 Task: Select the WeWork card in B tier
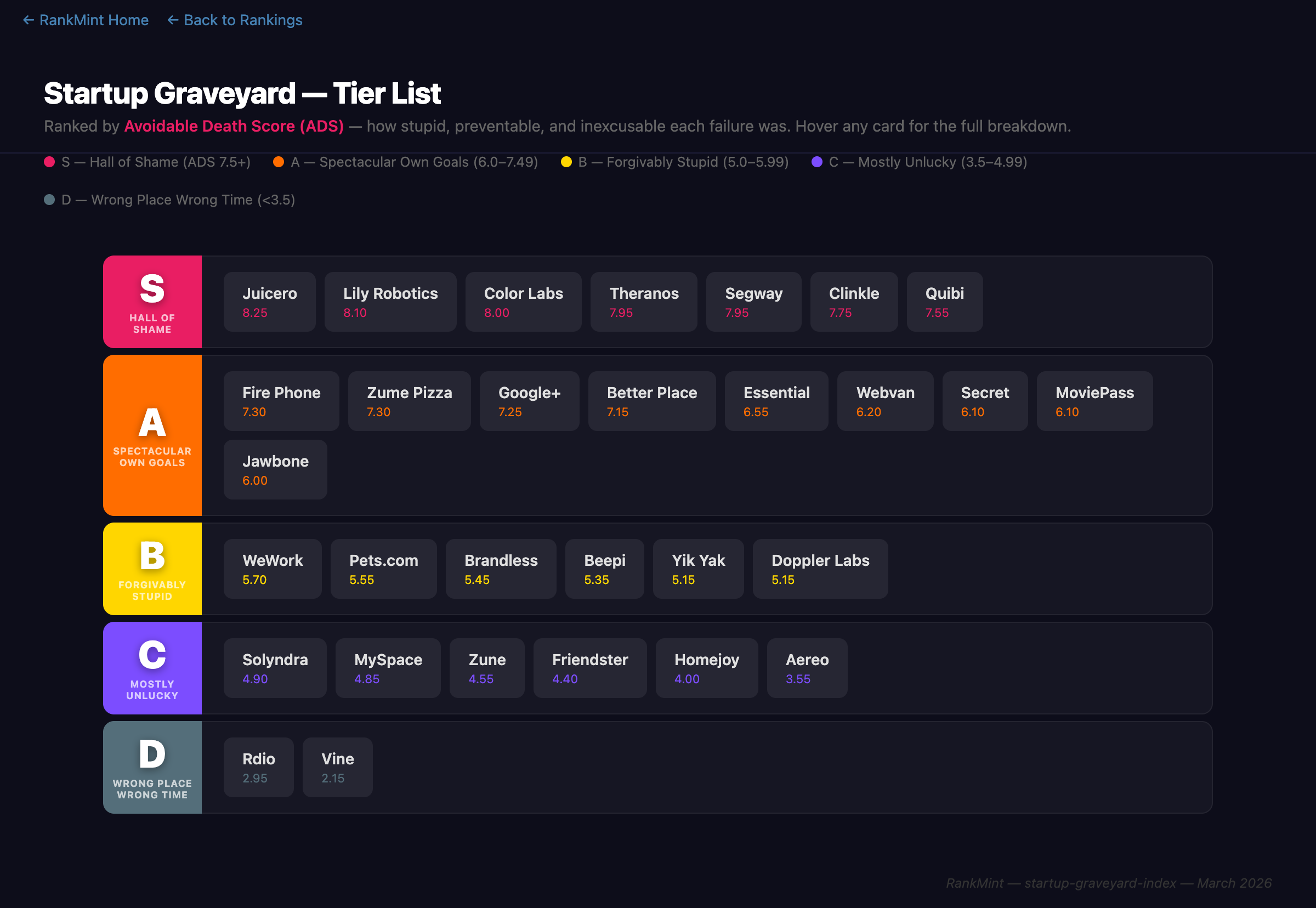pyautogui.click(x=273, y=569)
